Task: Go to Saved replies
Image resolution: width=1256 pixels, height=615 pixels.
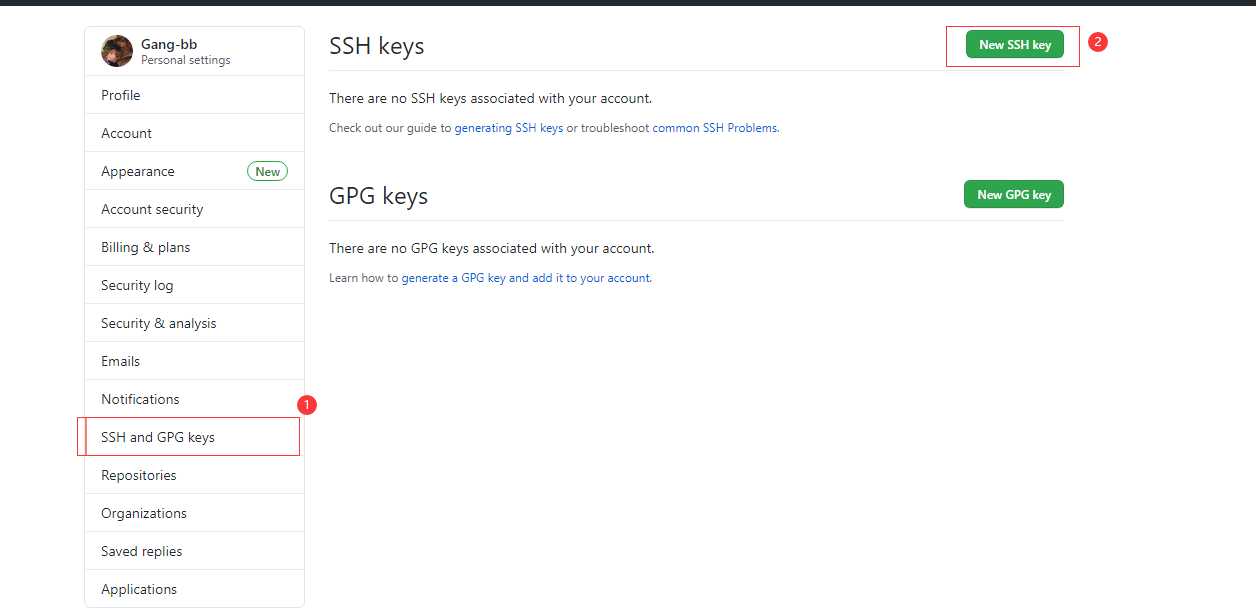Action: pos(194,551)
